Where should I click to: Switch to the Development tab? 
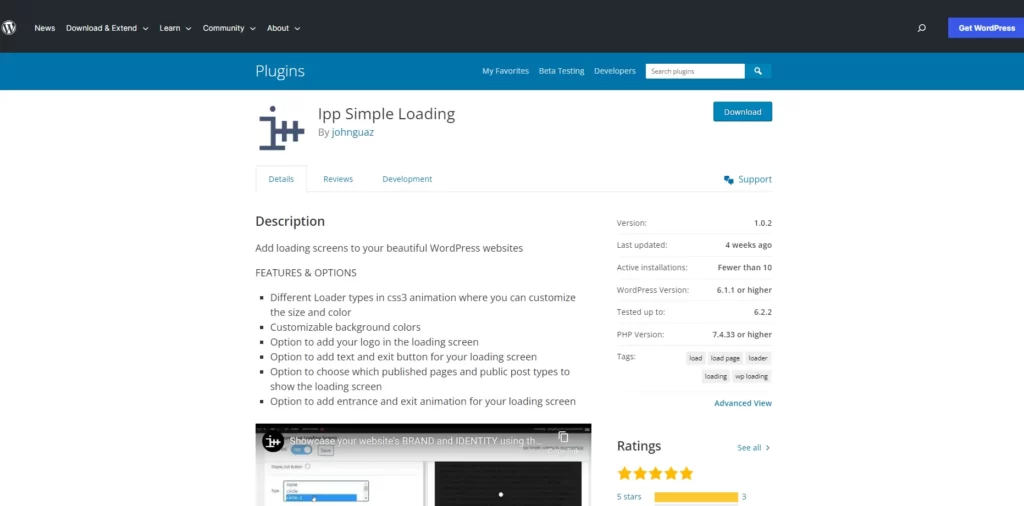click(x=407, y=179)
